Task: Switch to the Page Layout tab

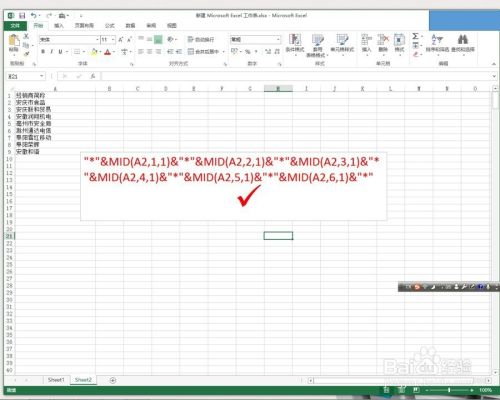Action: tap(84, 26)
